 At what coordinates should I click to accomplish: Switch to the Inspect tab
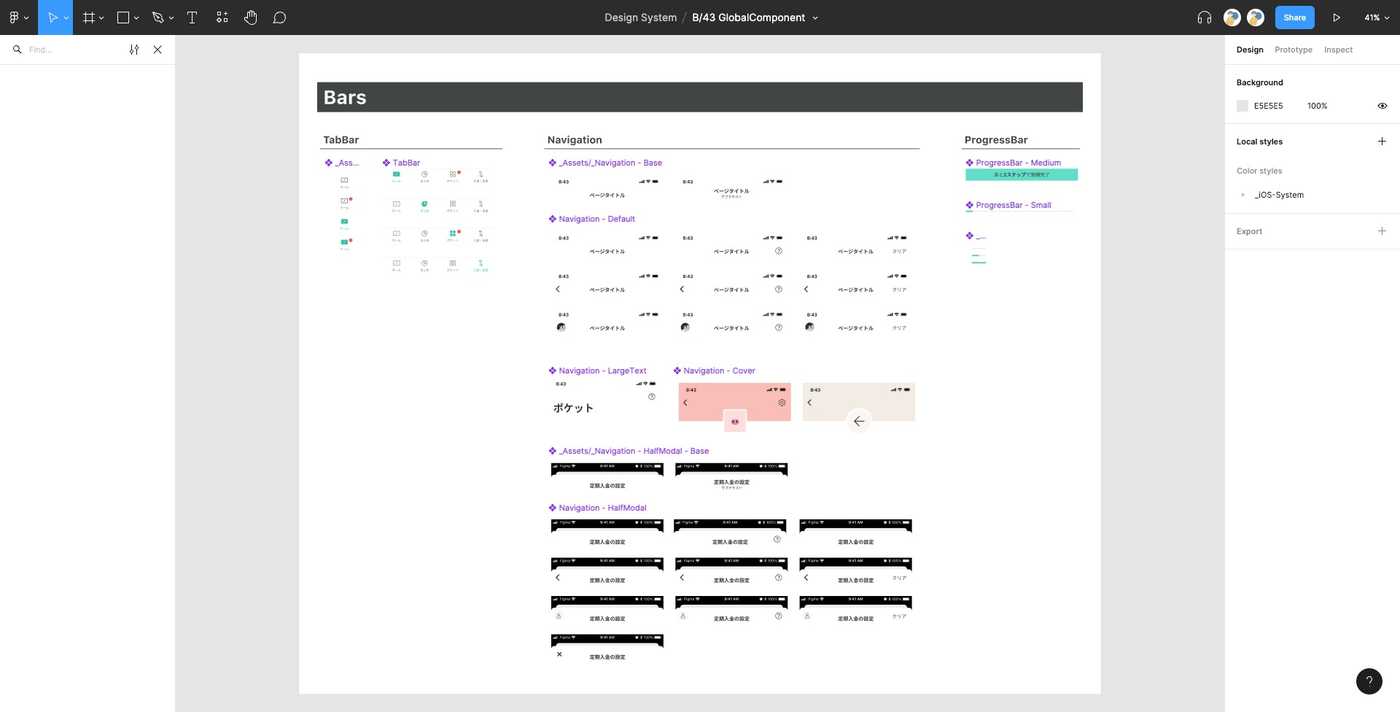pyautogui.click(x=1338, y=49)
